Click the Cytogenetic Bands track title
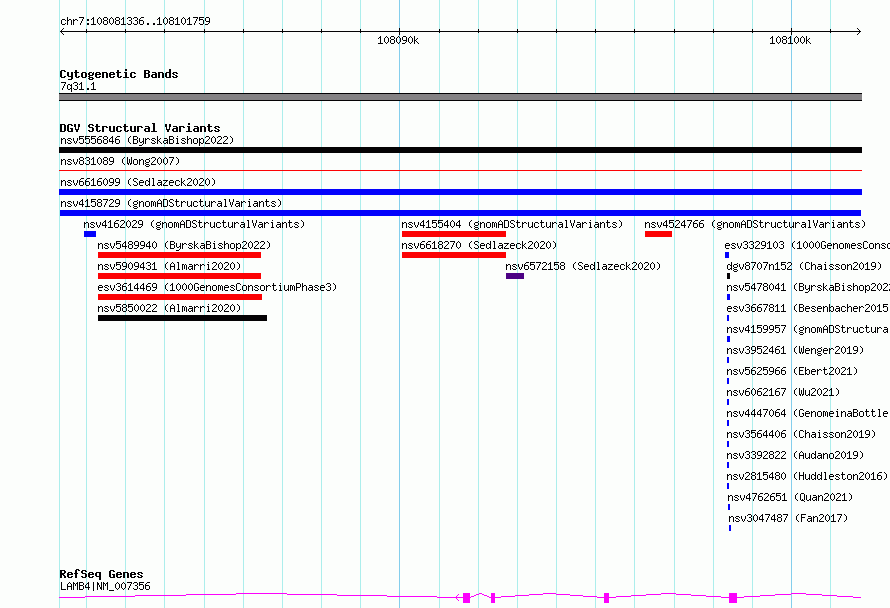890x608 pixels. pos(119,74)
